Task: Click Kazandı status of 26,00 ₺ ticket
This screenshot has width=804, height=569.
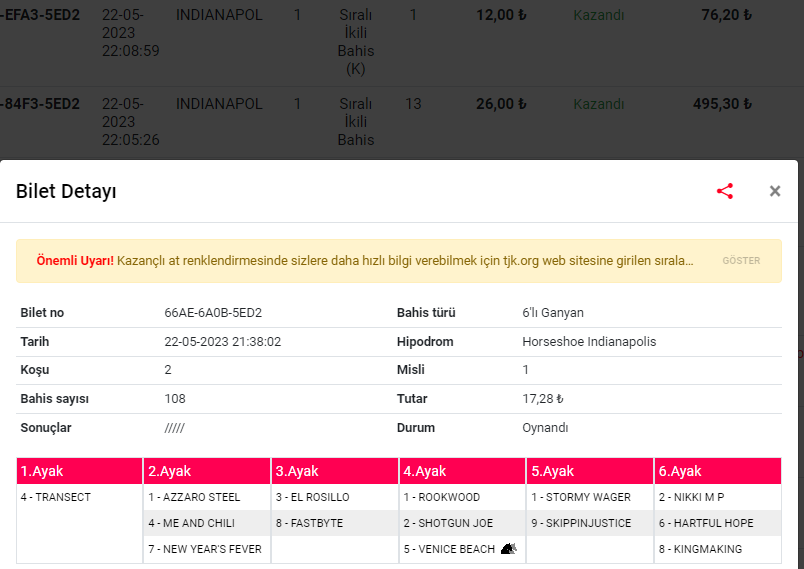Action: point(598,104)
